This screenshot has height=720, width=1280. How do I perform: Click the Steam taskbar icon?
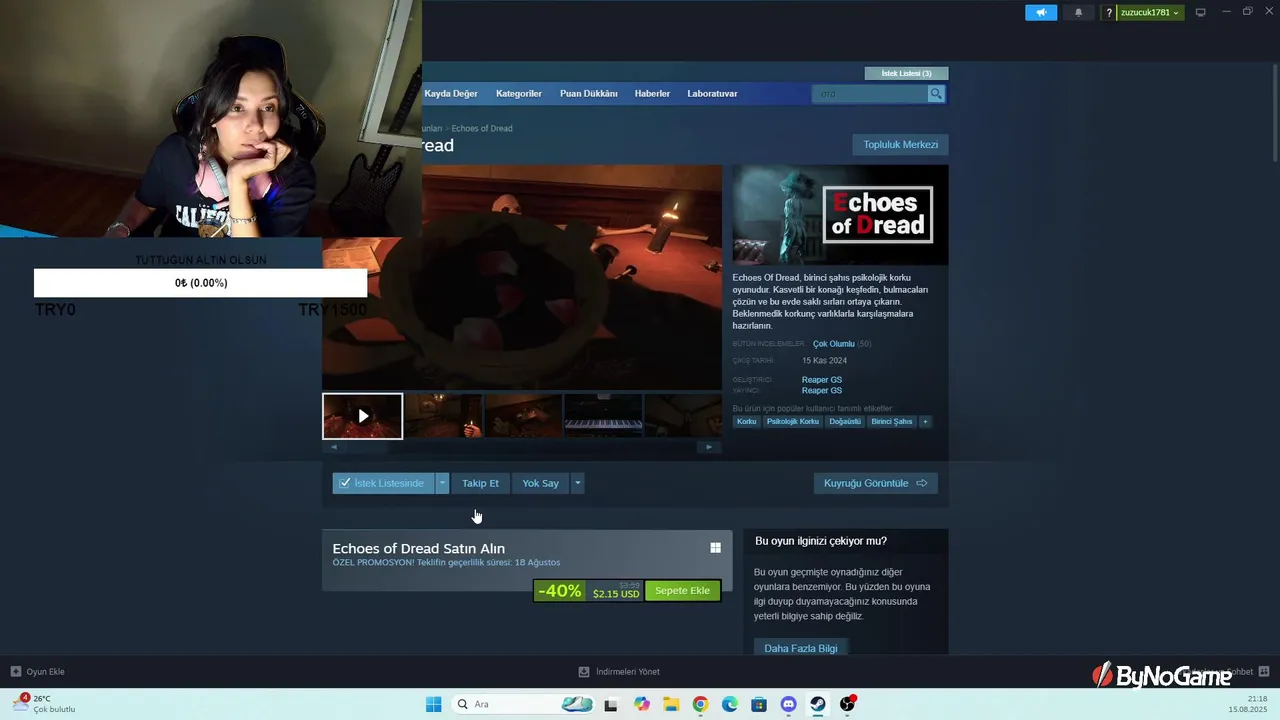[x=818, y=704]
